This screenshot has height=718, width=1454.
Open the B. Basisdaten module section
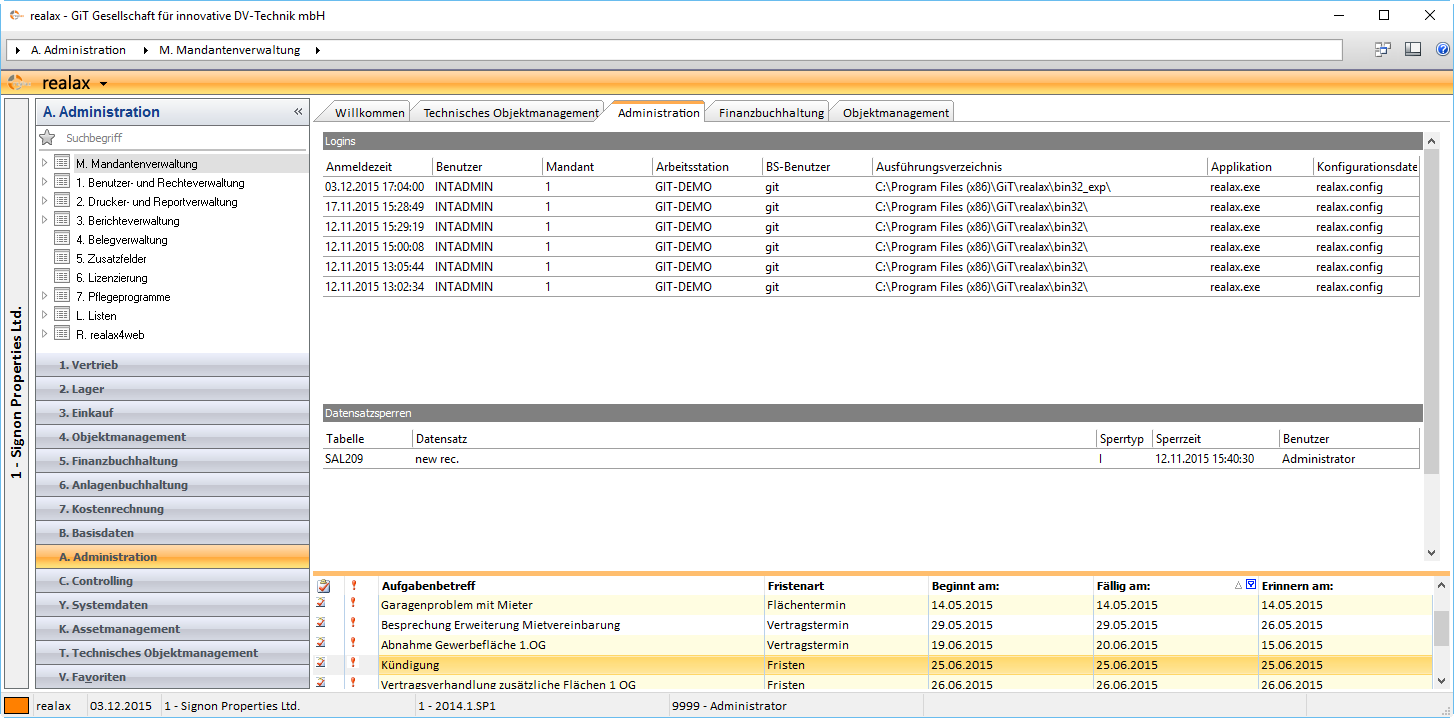tap(172, 533)
